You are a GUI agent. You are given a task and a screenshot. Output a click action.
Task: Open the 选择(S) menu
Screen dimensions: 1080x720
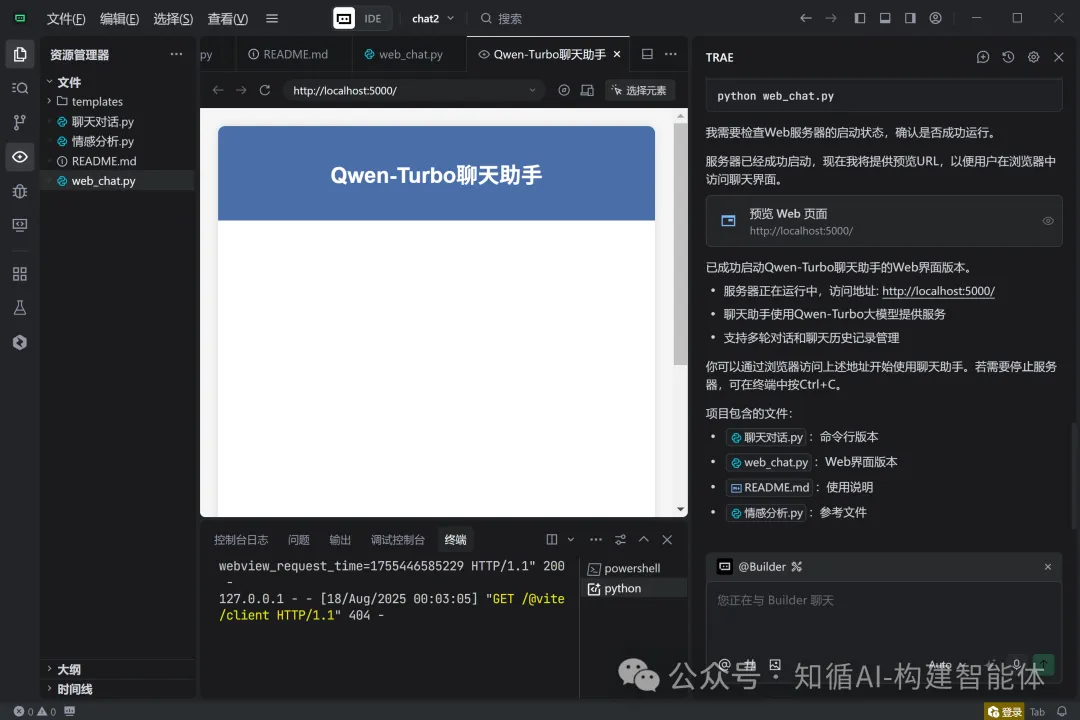173,19
